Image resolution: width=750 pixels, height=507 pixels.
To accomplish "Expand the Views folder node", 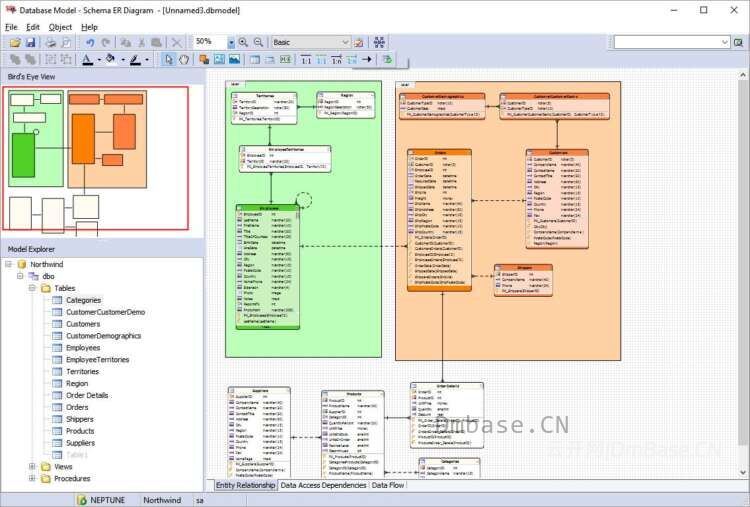I will 32,466.
